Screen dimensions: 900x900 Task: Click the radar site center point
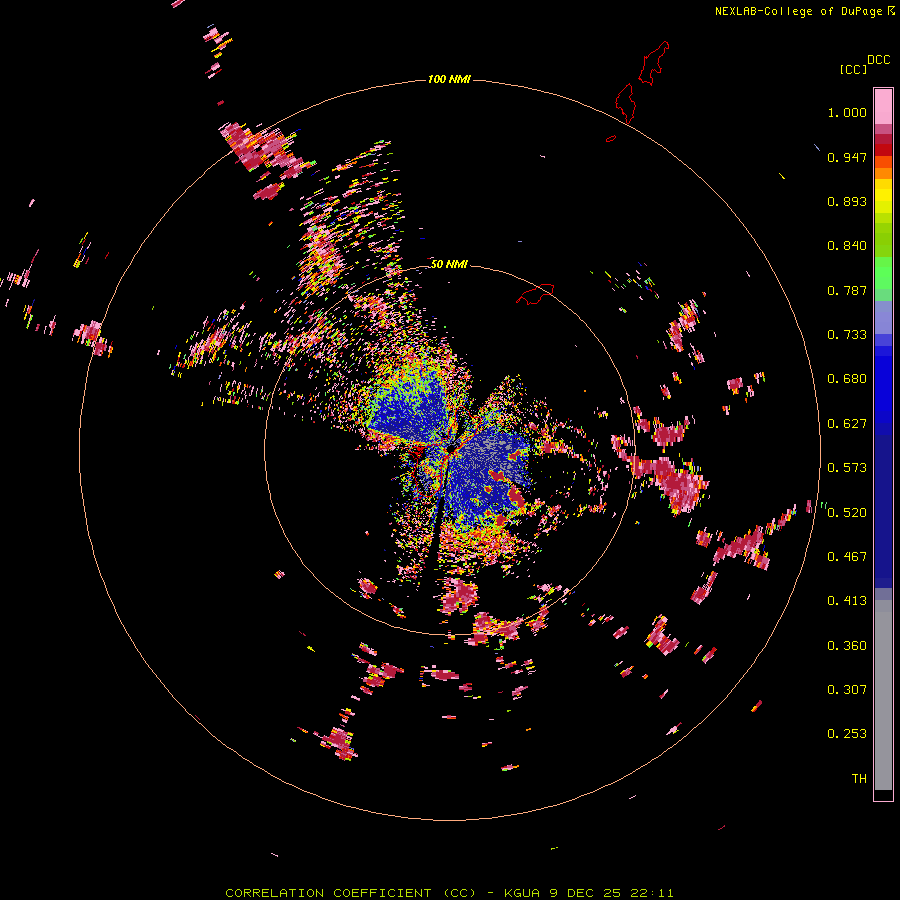[452, 448]
